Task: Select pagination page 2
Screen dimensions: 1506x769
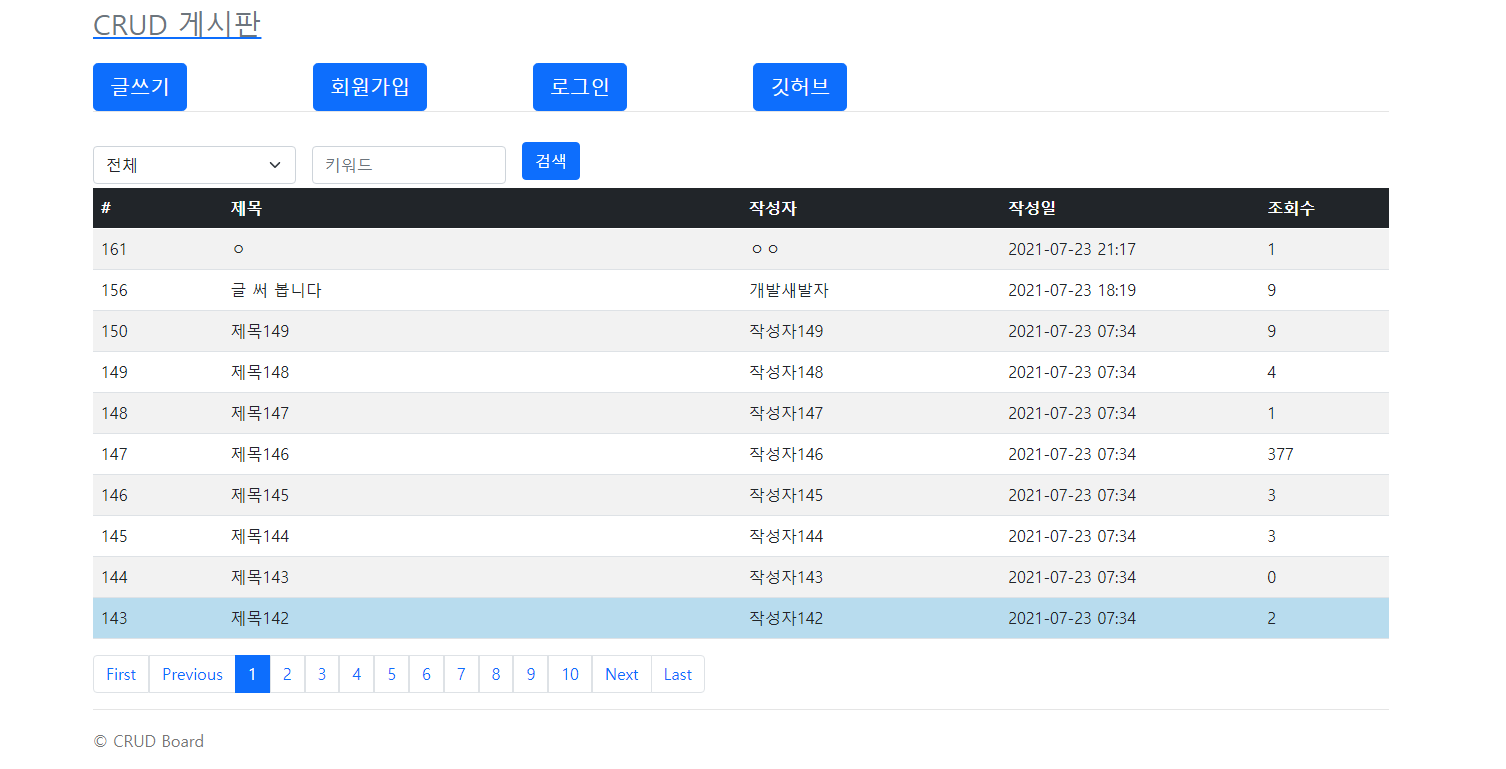Action: tap(287, 674)
